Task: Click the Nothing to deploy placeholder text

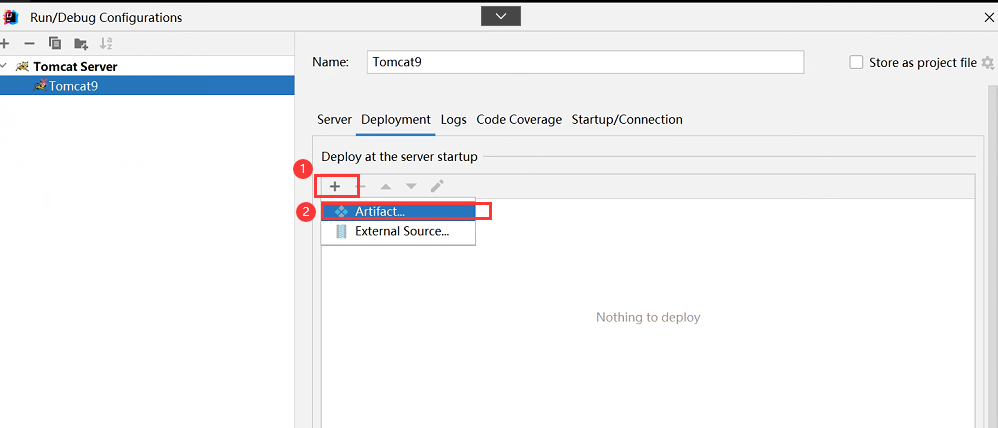Action: pyautogui.click(x=648, y=317)
